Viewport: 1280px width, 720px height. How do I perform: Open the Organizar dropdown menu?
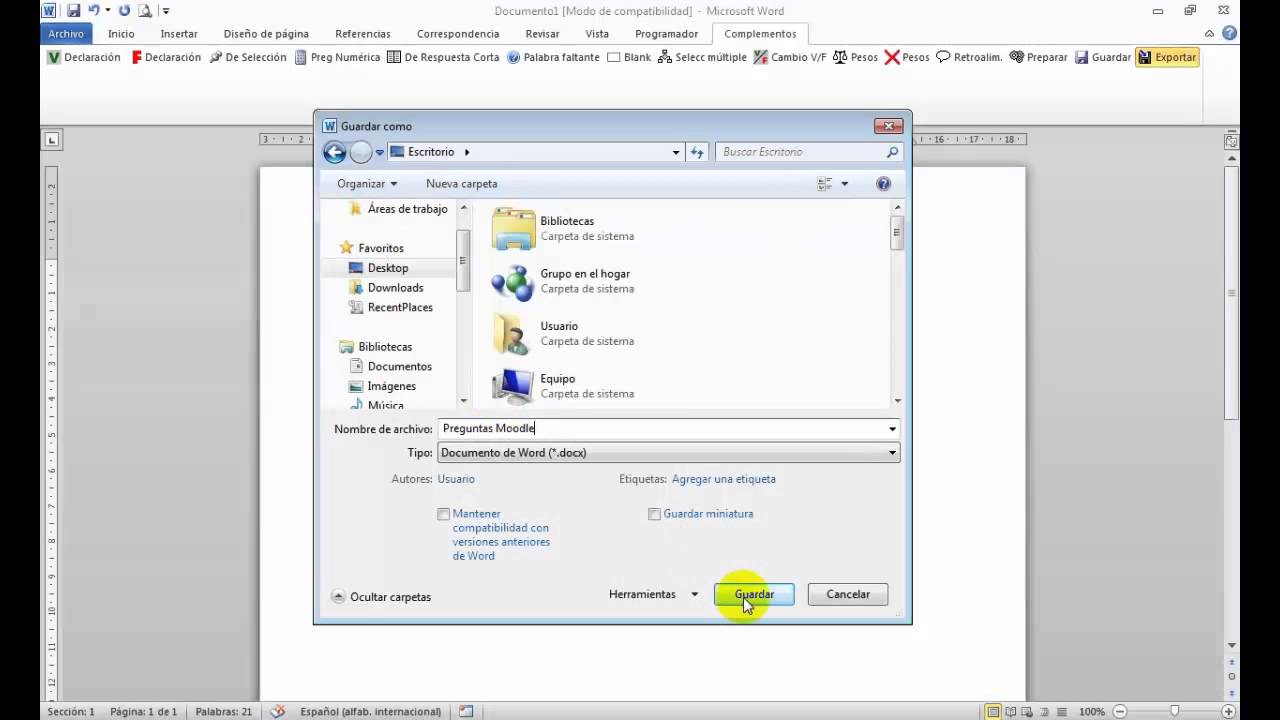coord(367,184)
